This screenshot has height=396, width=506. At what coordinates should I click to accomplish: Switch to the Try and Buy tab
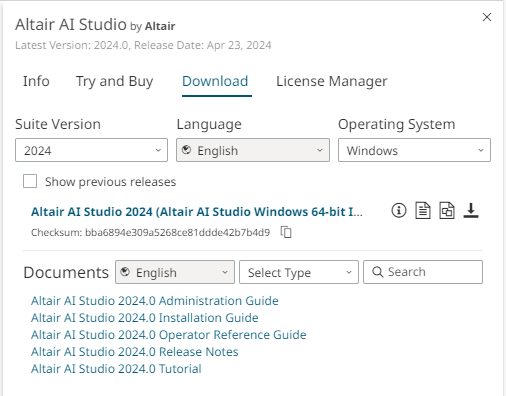click(114, 81)
